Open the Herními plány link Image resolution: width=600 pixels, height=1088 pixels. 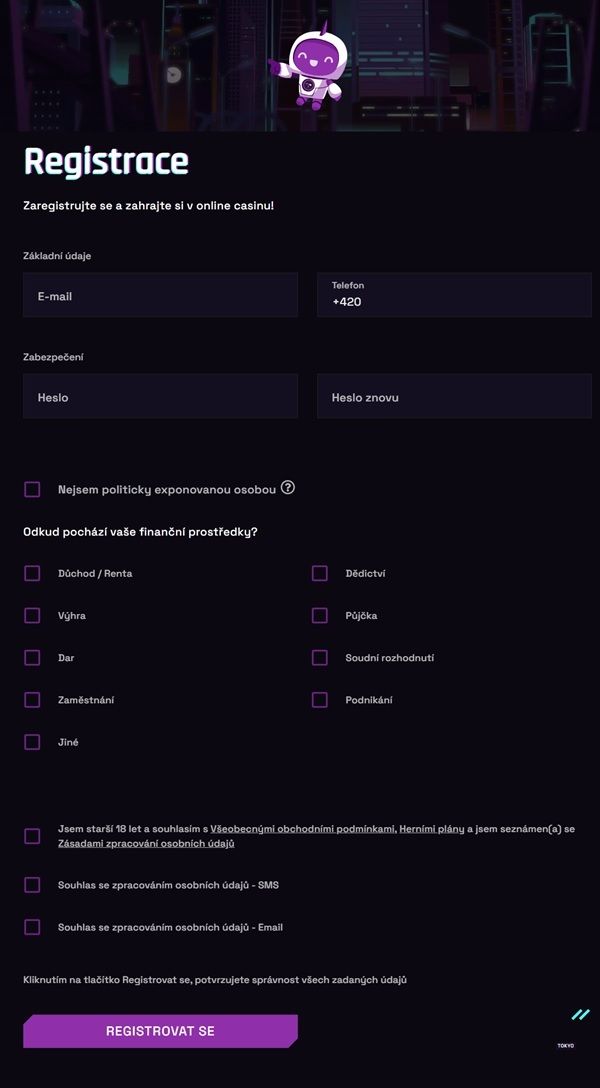click(431, 829)
